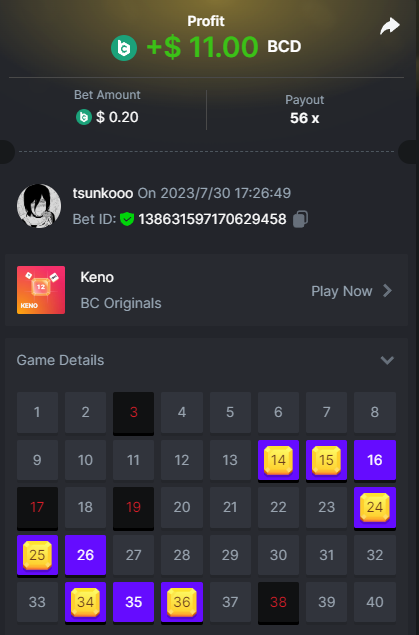Click the green verified shield icon
Screen dimensions: 419x635
pyautogui.click(x=127, y=219)
